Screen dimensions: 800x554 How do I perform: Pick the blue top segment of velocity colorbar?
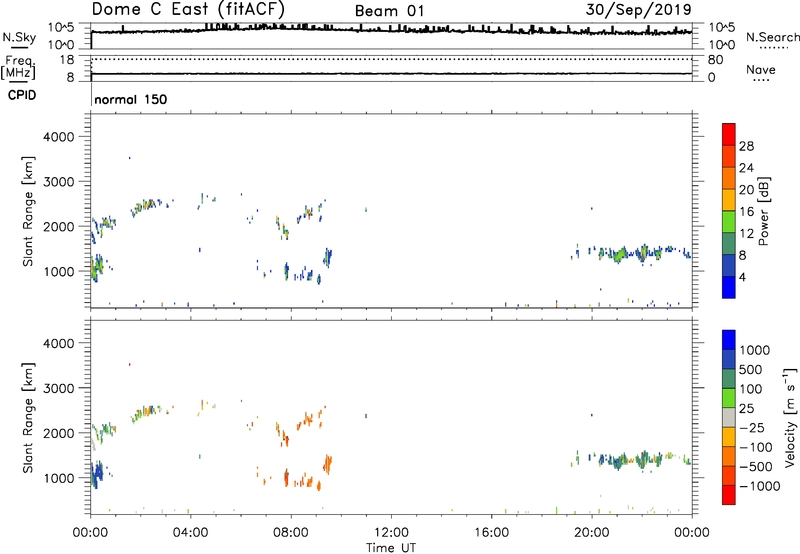(x=729, y=340)
